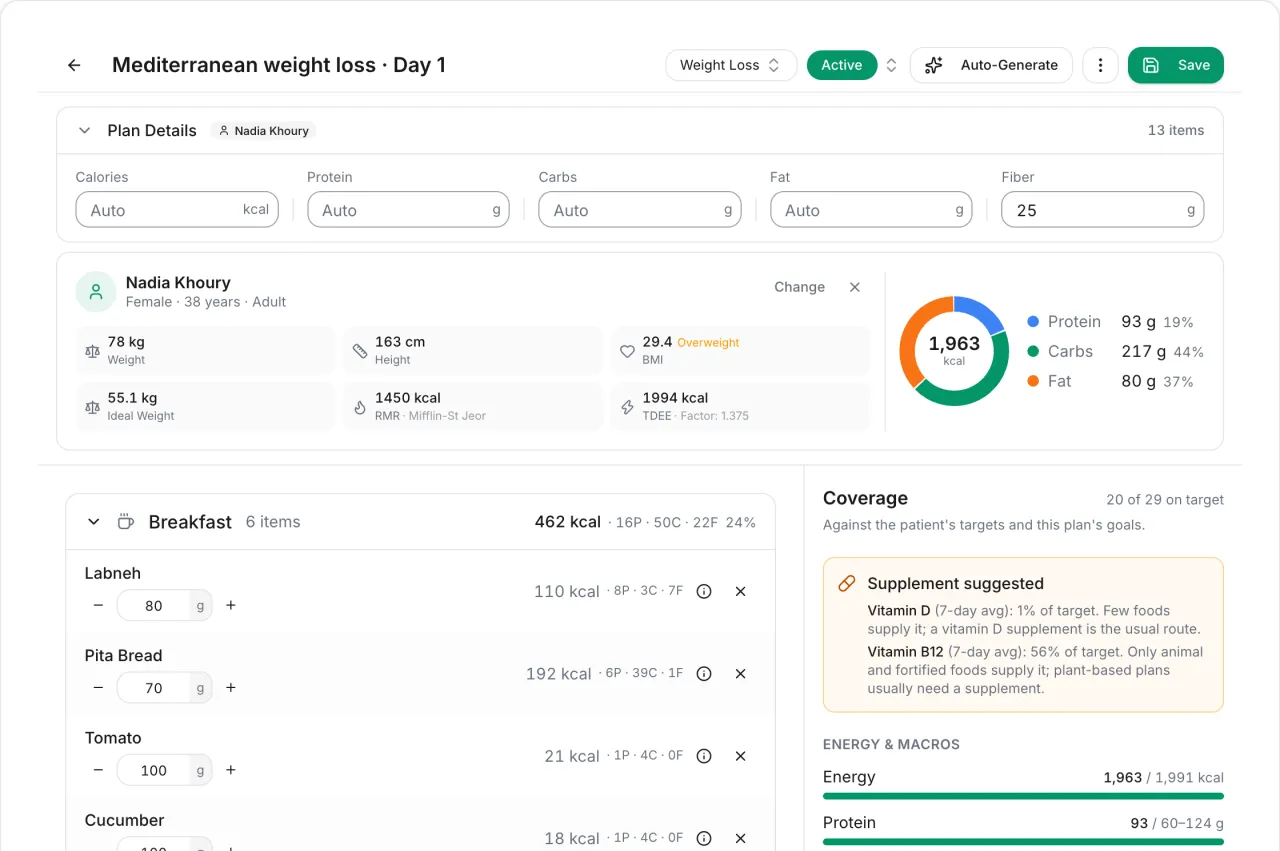Show info for Labneh
This screenshot has width=1280, height=851.
[704, 591]
